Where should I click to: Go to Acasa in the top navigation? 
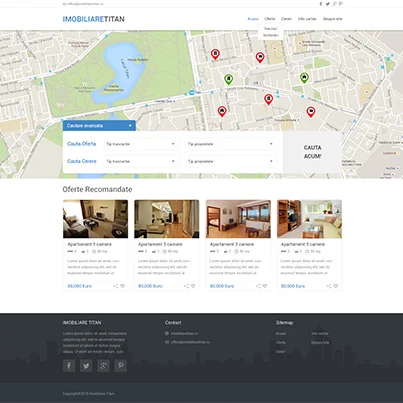[x=253, y=19]
